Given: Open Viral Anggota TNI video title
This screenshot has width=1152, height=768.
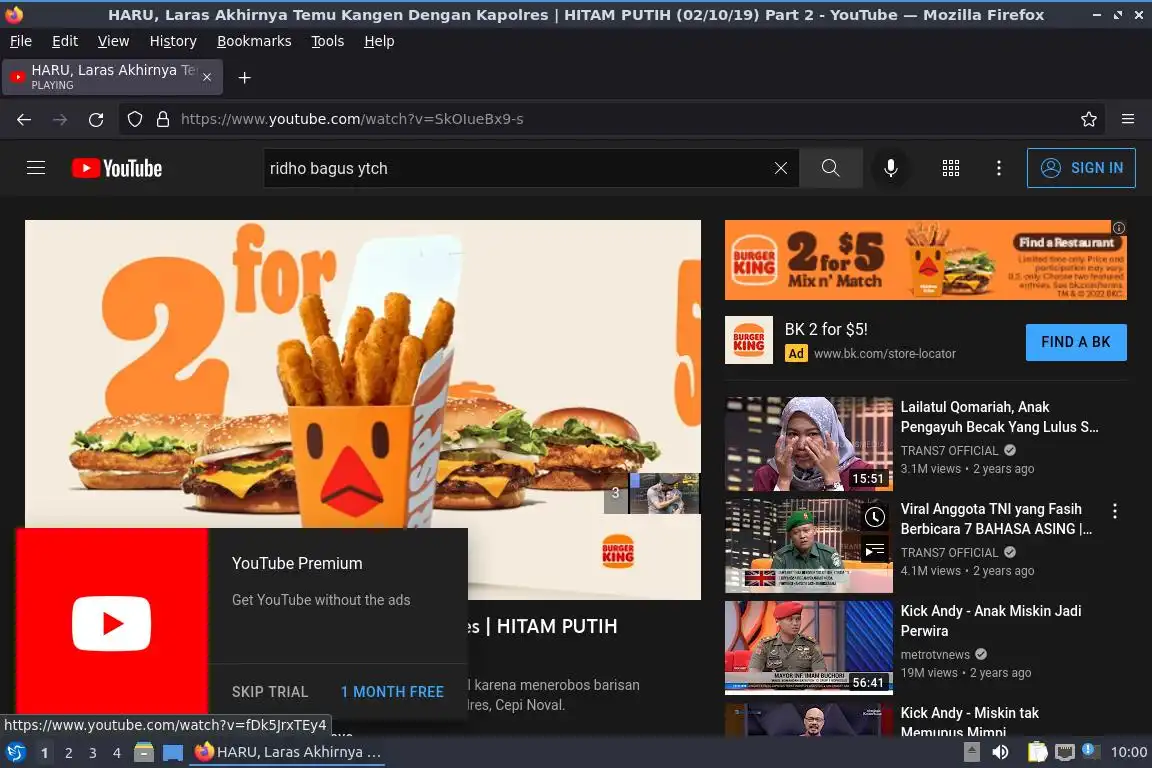Looking at the screenshot, I should 996,519.
